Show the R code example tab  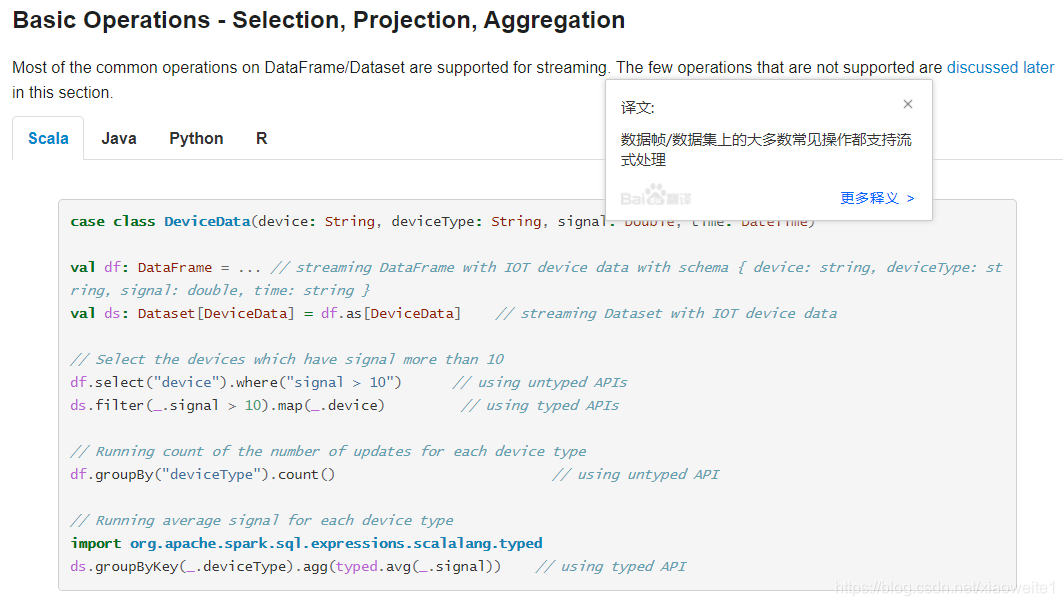(261, 139)
